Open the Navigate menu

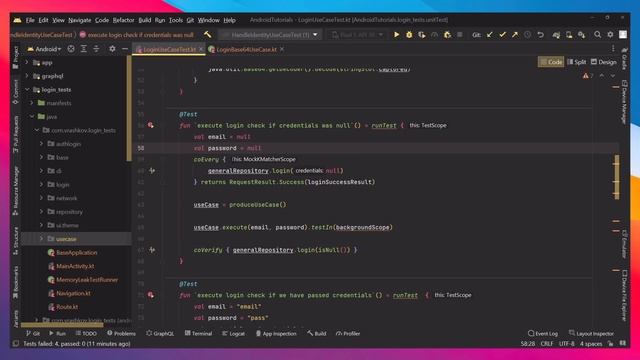tap(80, 20)
